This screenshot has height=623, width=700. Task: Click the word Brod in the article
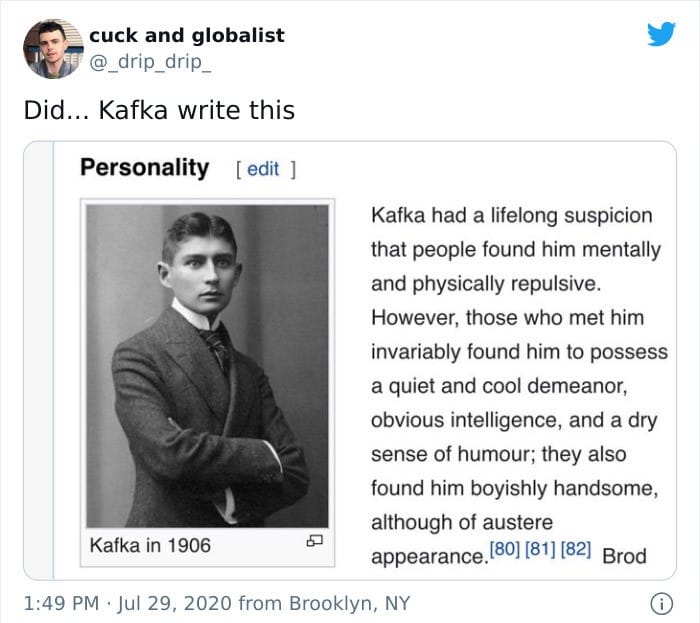tap(624, 556)
